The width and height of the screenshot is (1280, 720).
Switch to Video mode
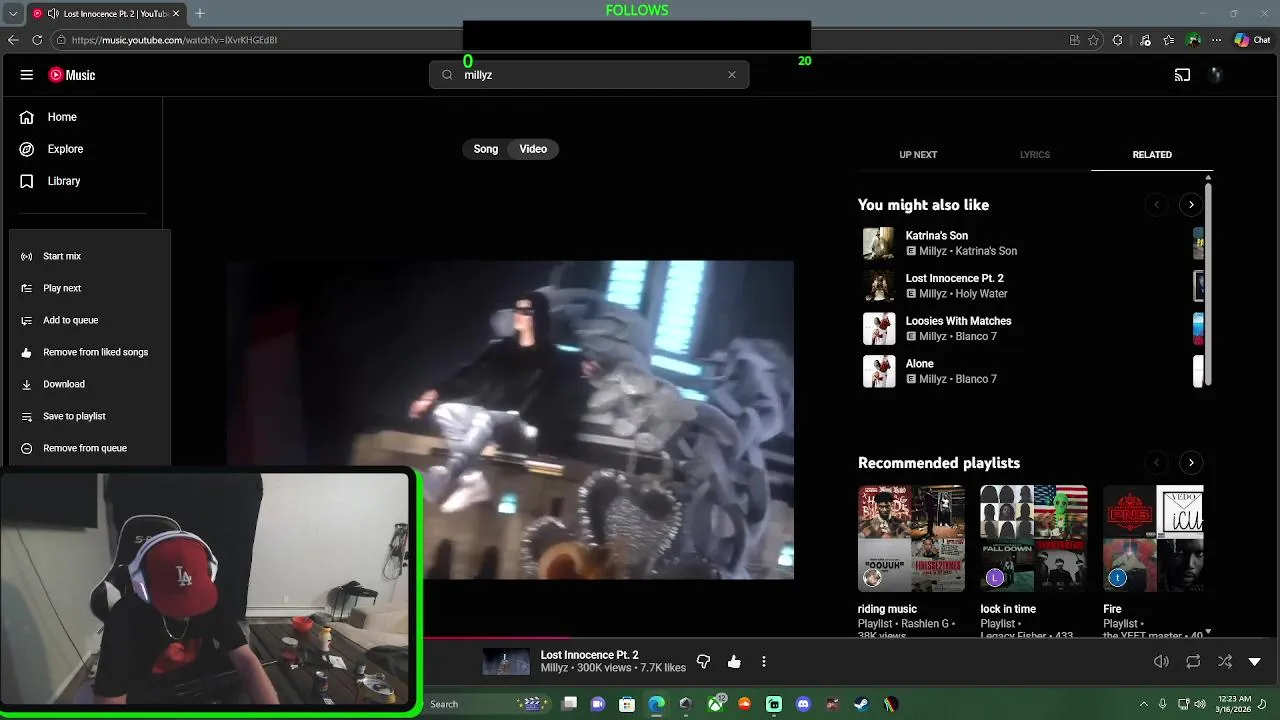click(533, 149)
